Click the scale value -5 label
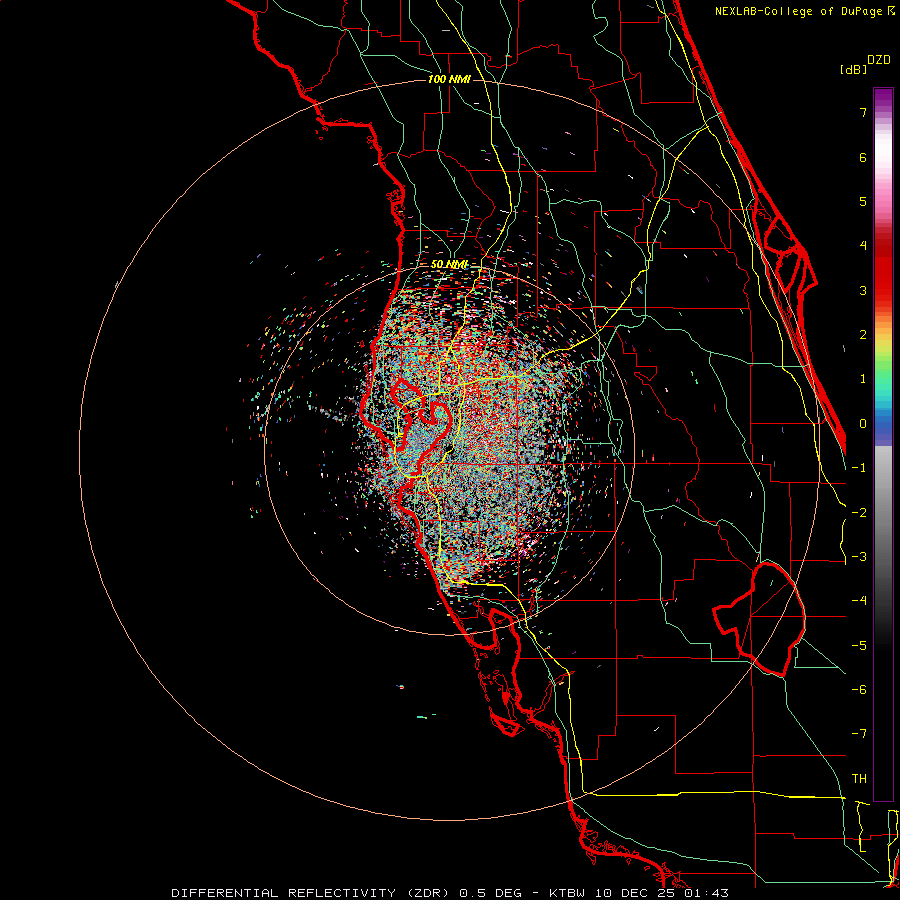This screenshot has width=900, height=900. point(859,646)
